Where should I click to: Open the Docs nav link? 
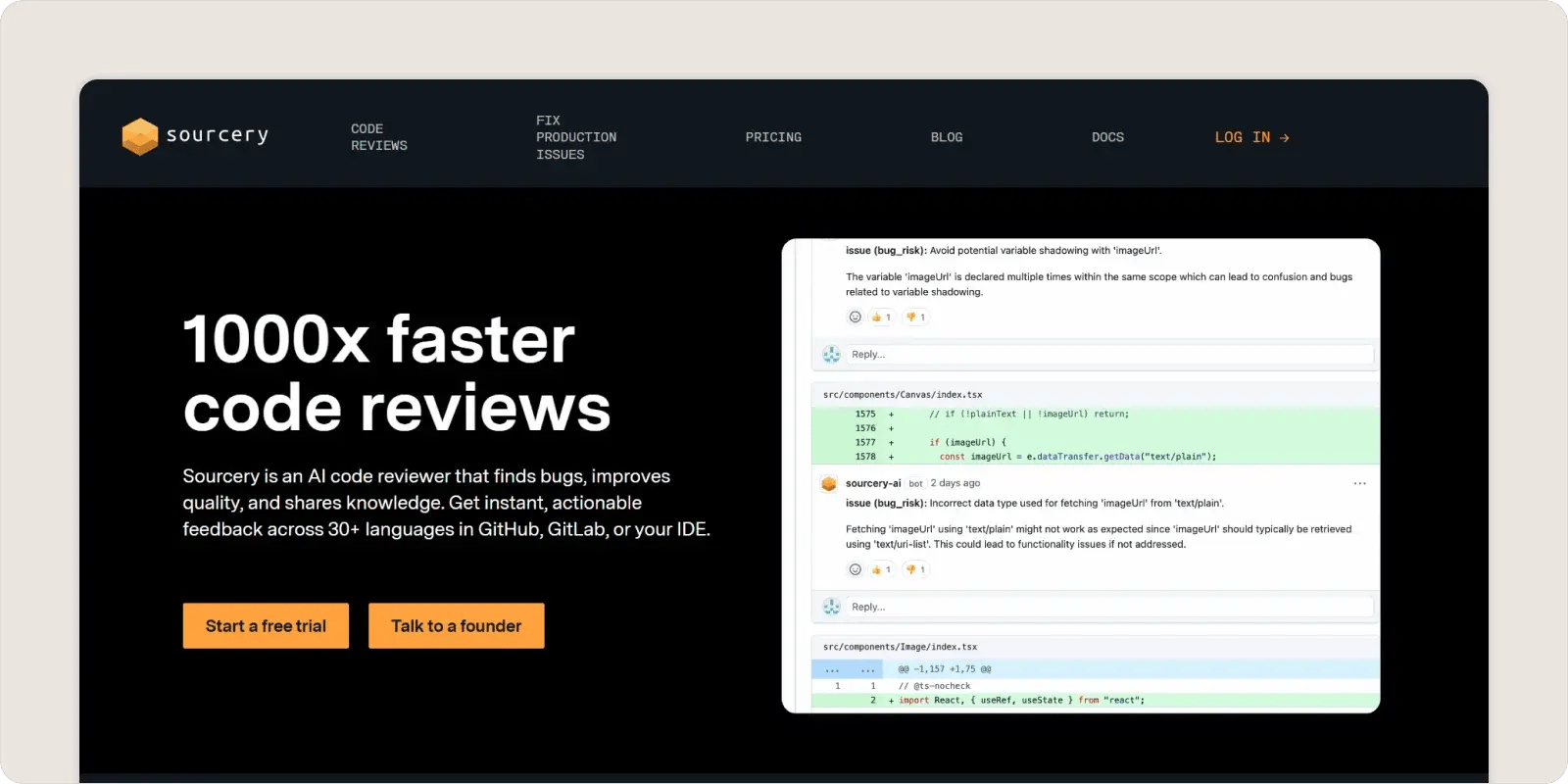tap(1107, 137)
